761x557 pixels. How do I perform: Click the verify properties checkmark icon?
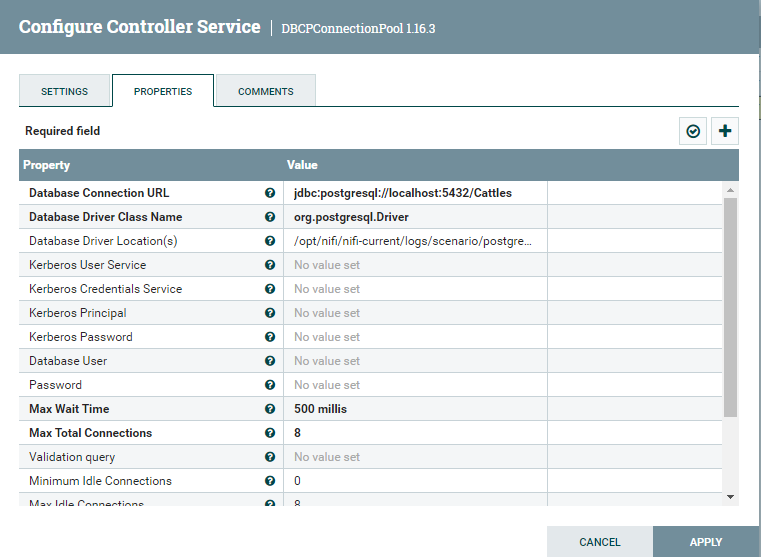[x=693, y=131]
